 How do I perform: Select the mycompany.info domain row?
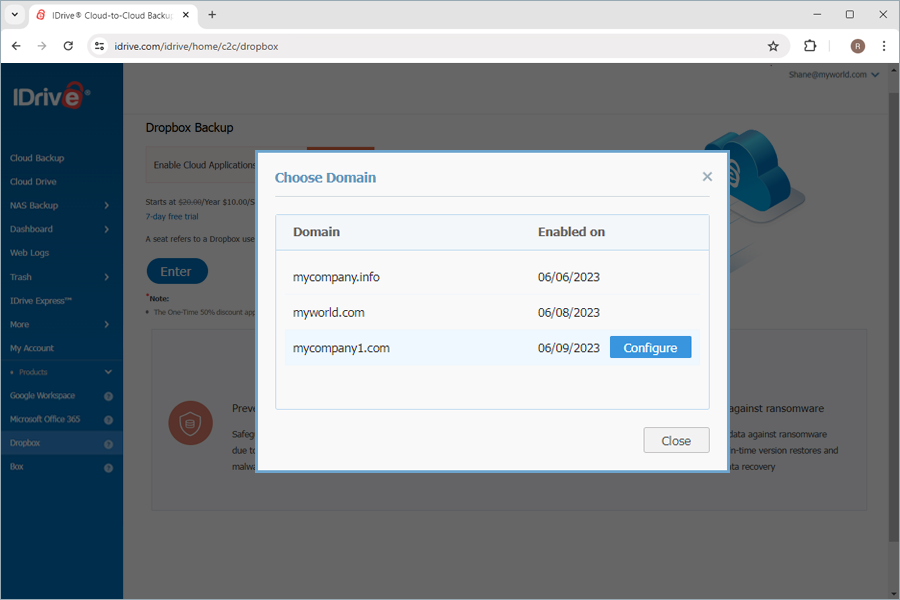click(492, 277)
